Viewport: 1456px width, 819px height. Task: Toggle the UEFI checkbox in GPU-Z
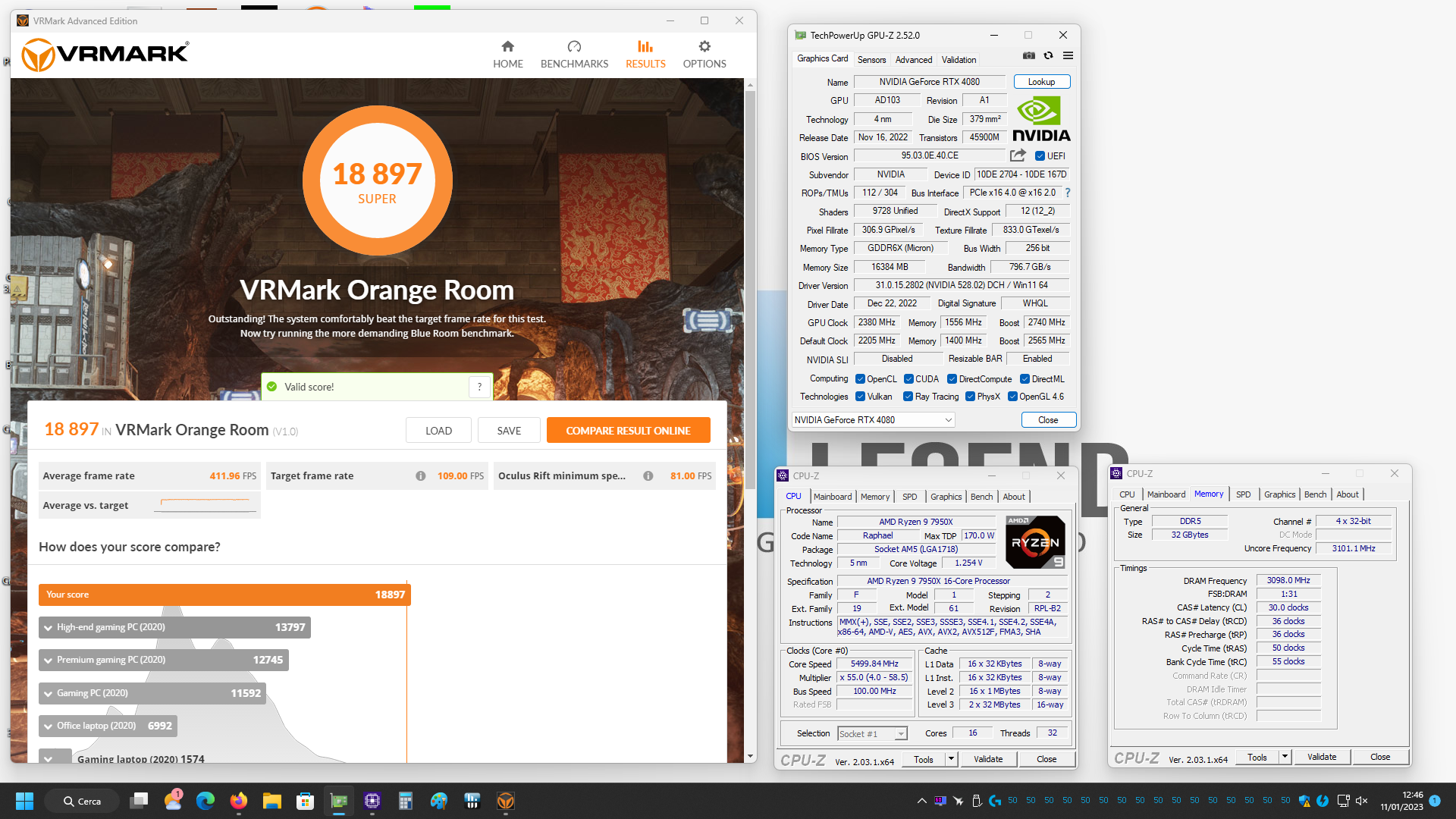[1040, 156]
